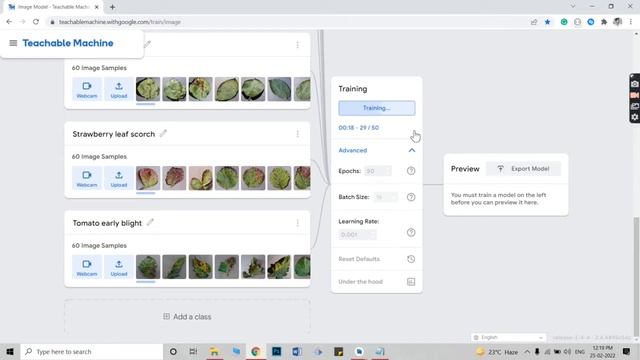Open the notification center on taskbar
The image size is (640, 360).
point(627,351)
